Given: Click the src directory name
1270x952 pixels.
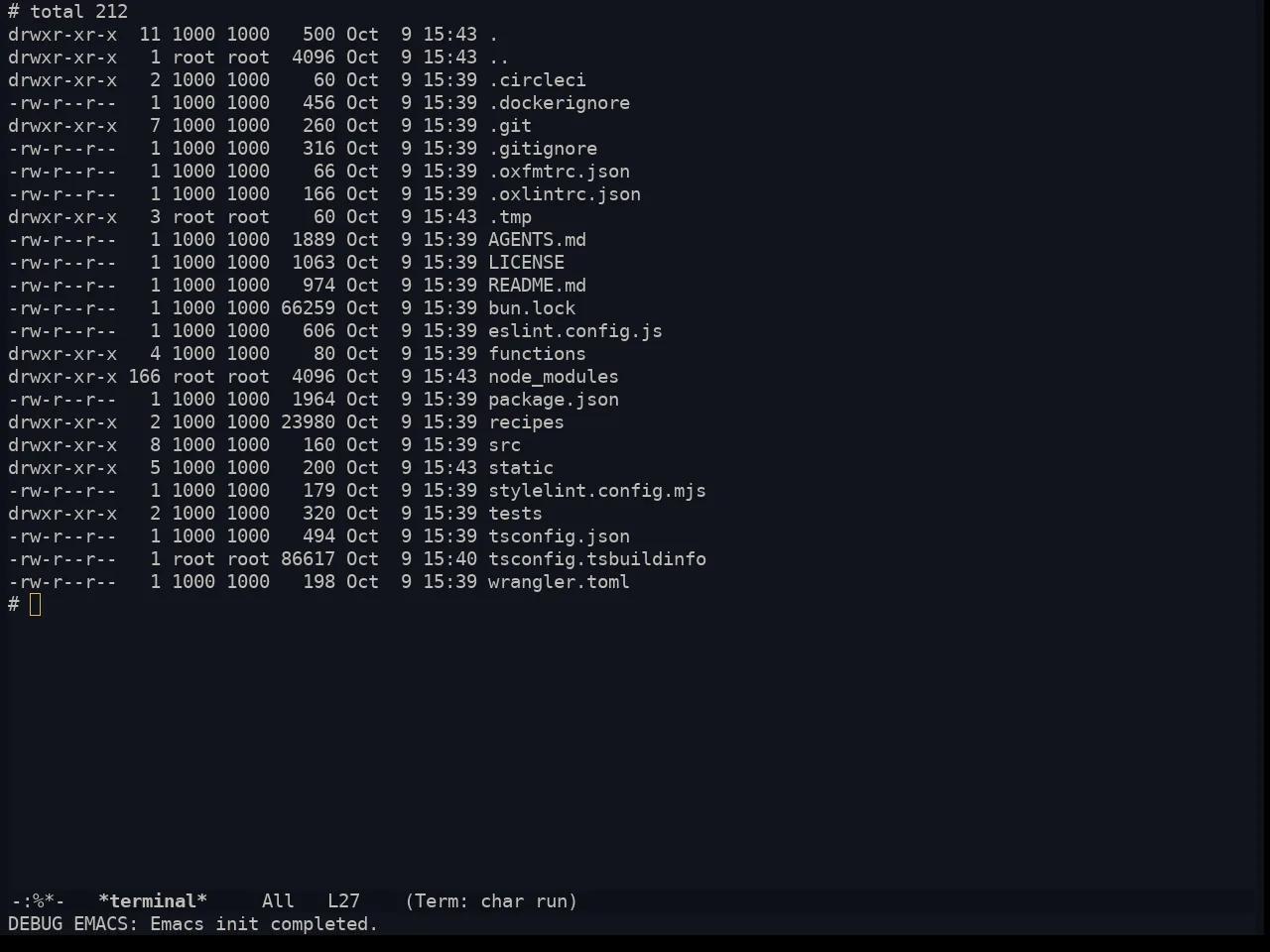Looking at the screenshot, I should (504, 445).
